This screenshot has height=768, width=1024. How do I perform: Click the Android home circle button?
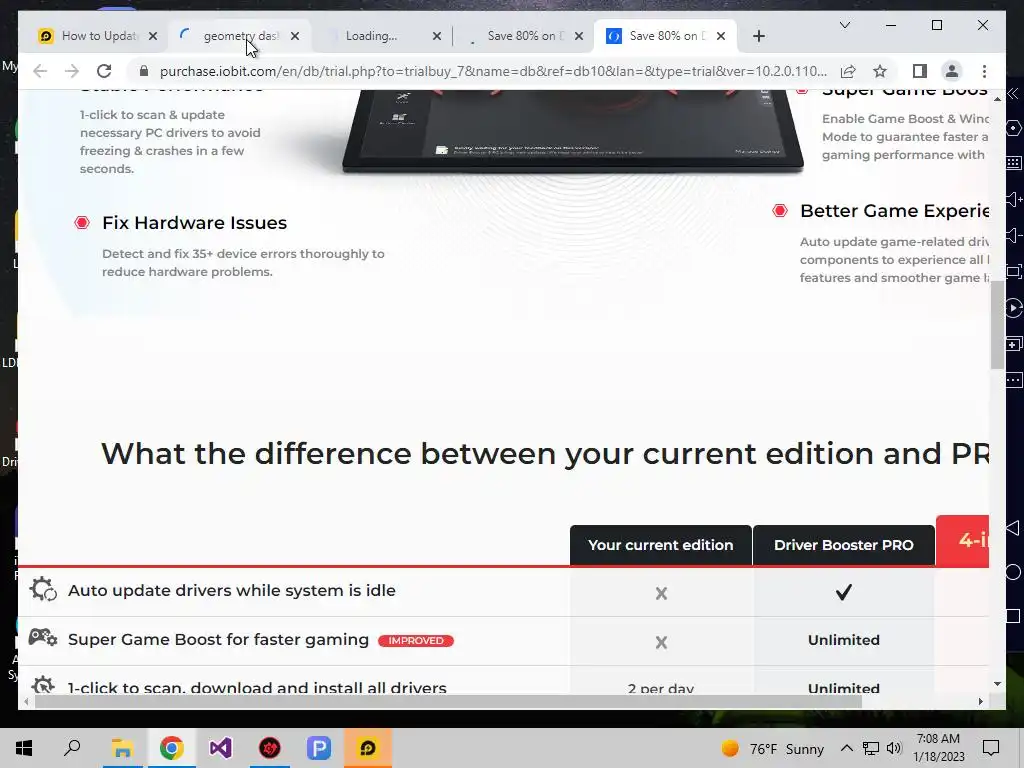coord(1013,572)
